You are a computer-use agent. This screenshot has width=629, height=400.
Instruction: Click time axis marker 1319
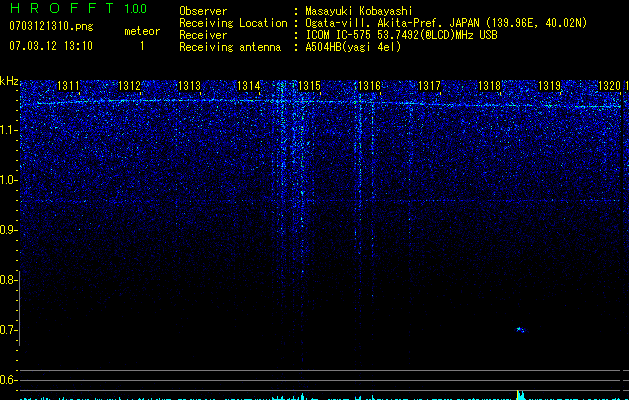549,86
